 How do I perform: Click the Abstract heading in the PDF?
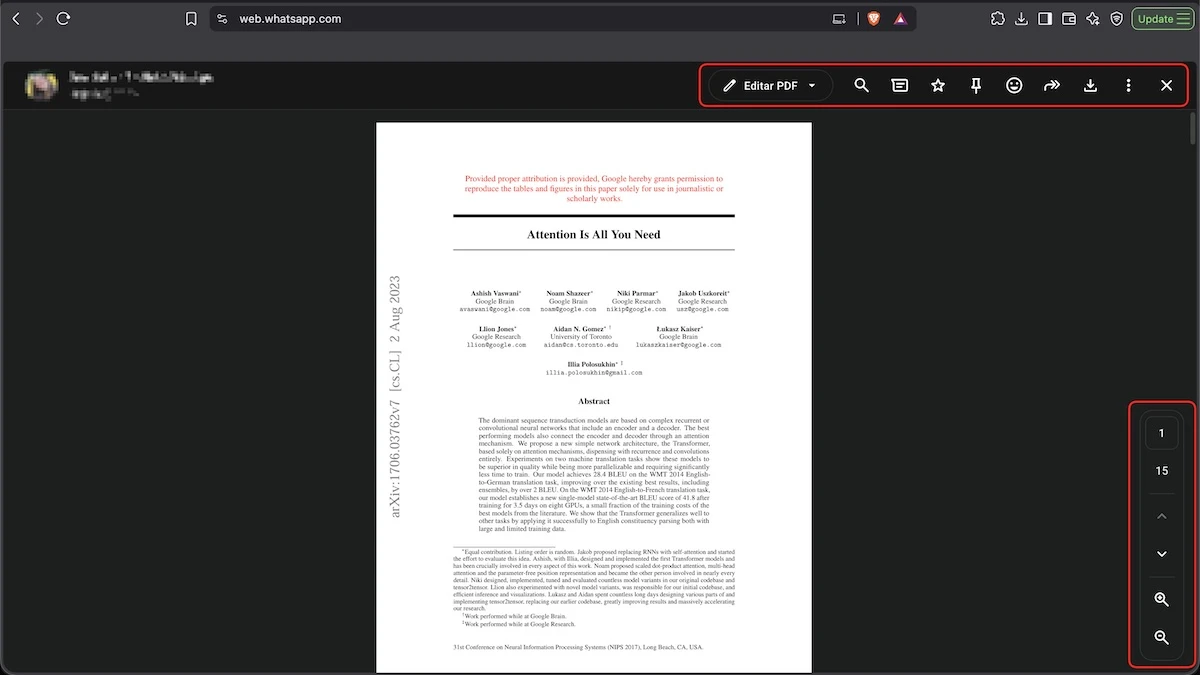click(594, 401)
